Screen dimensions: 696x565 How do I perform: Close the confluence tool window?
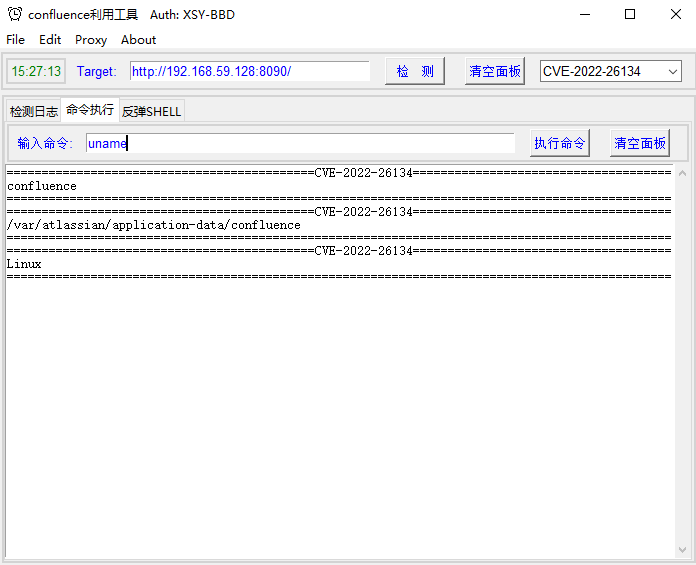click(x=676, y=14)
